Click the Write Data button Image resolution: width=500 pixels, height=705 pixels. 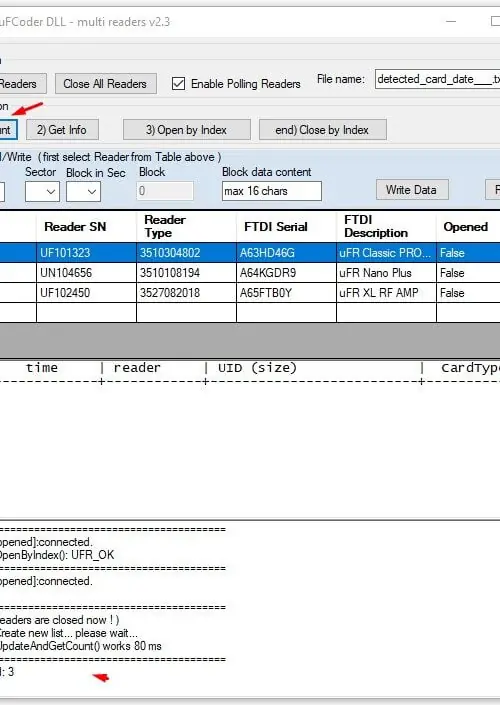point(412,190)
